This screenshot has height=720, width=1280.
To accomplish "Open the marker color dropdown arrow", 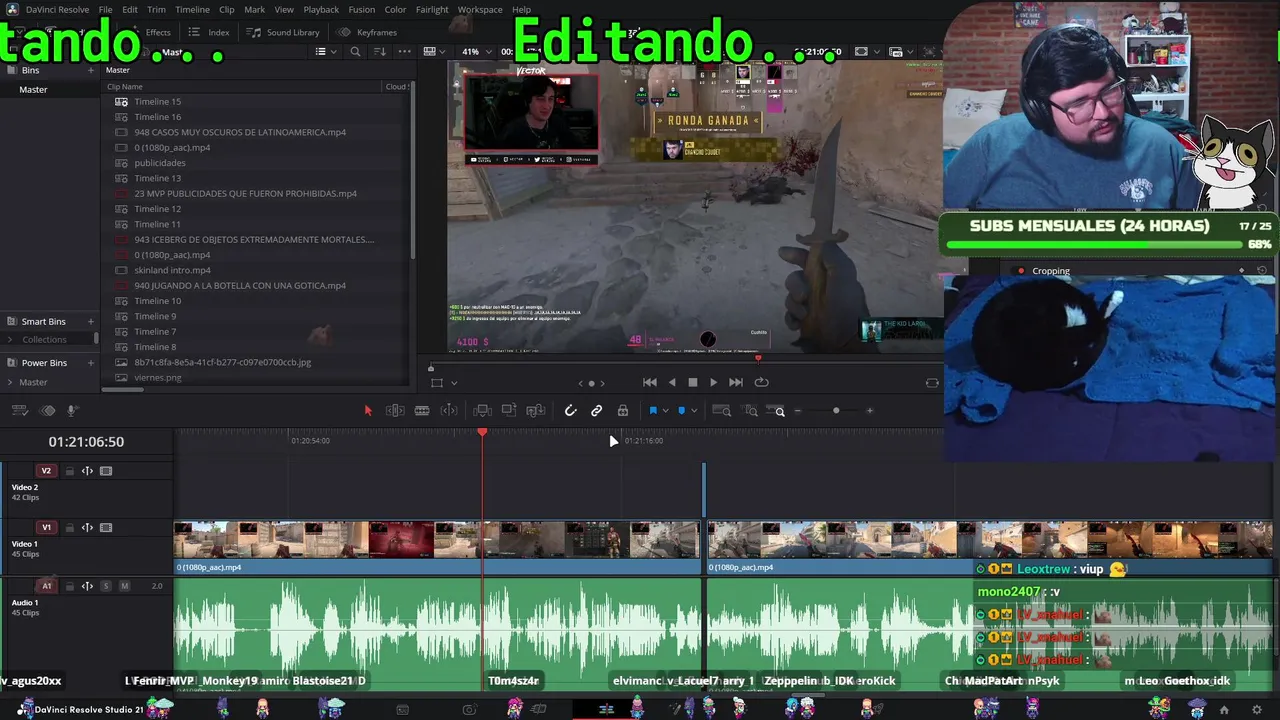I will [x=694, y=411].
